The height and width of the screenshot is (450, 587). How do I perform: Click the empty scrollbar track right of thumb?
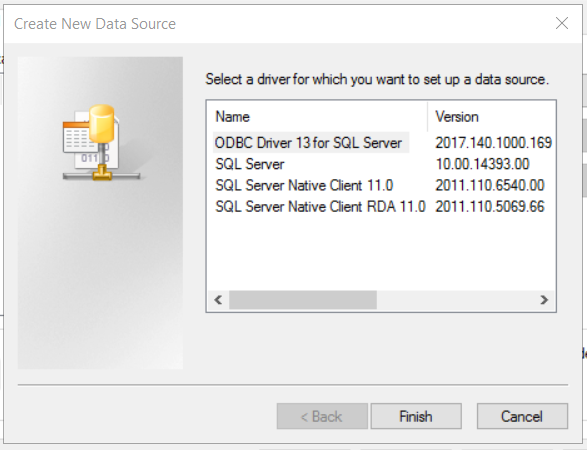click(x=455, y=300)
